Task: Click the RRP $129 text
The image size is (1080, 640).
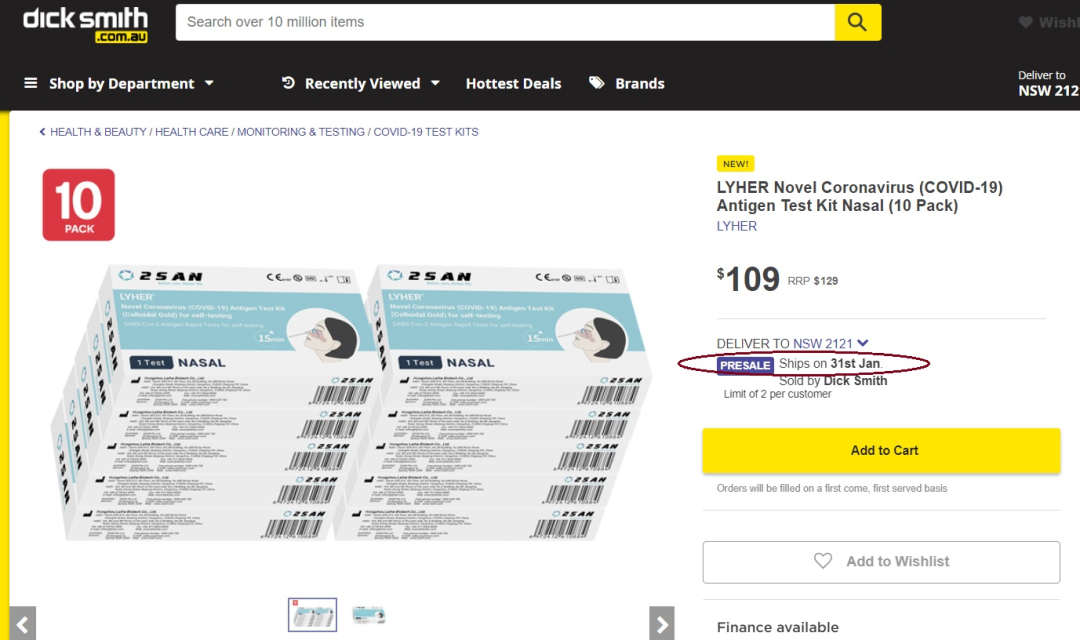Action: pos(813,281)
